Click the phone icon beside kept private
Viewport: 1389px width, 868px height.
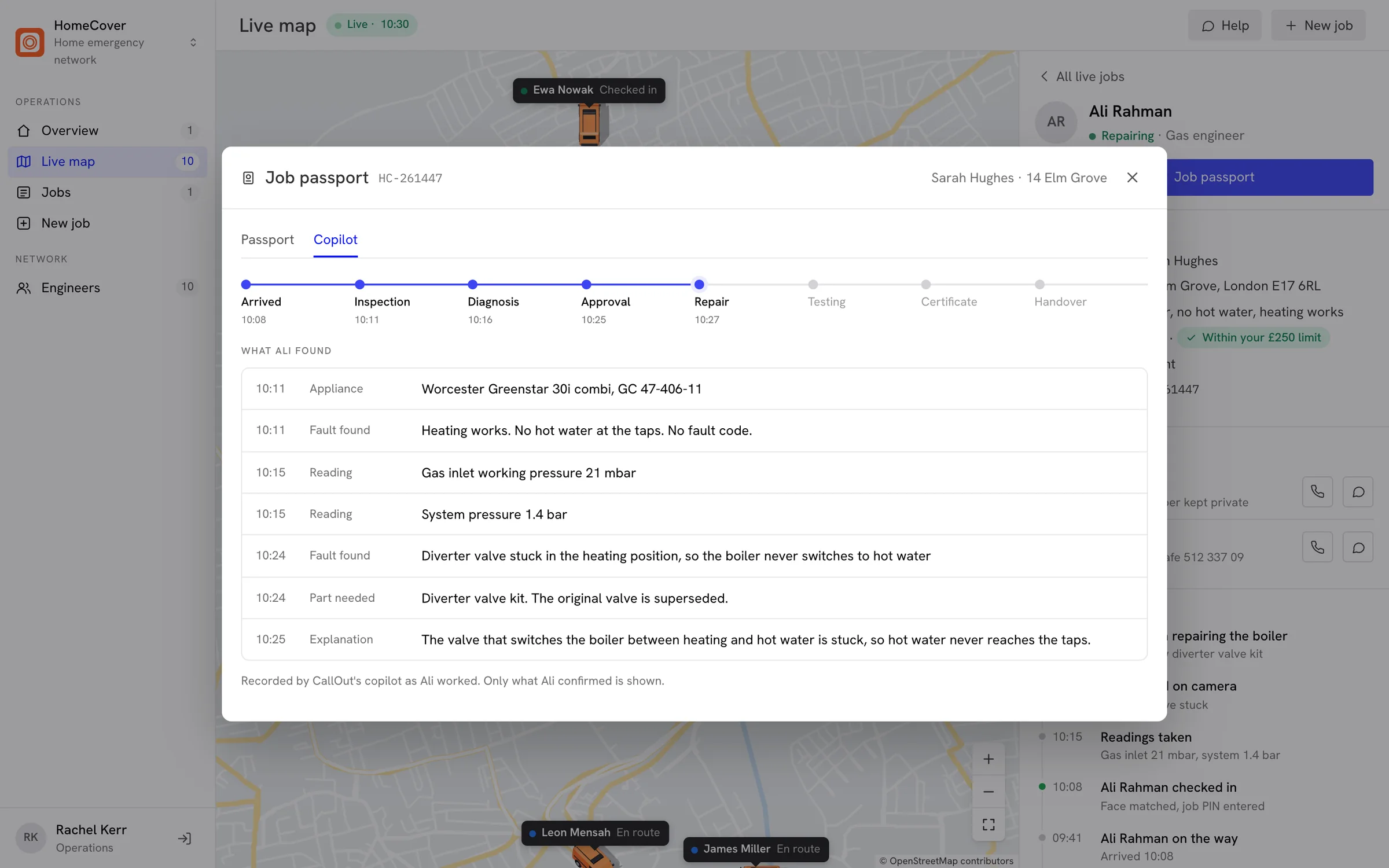pyautogui.click(x=1317, y=492)
